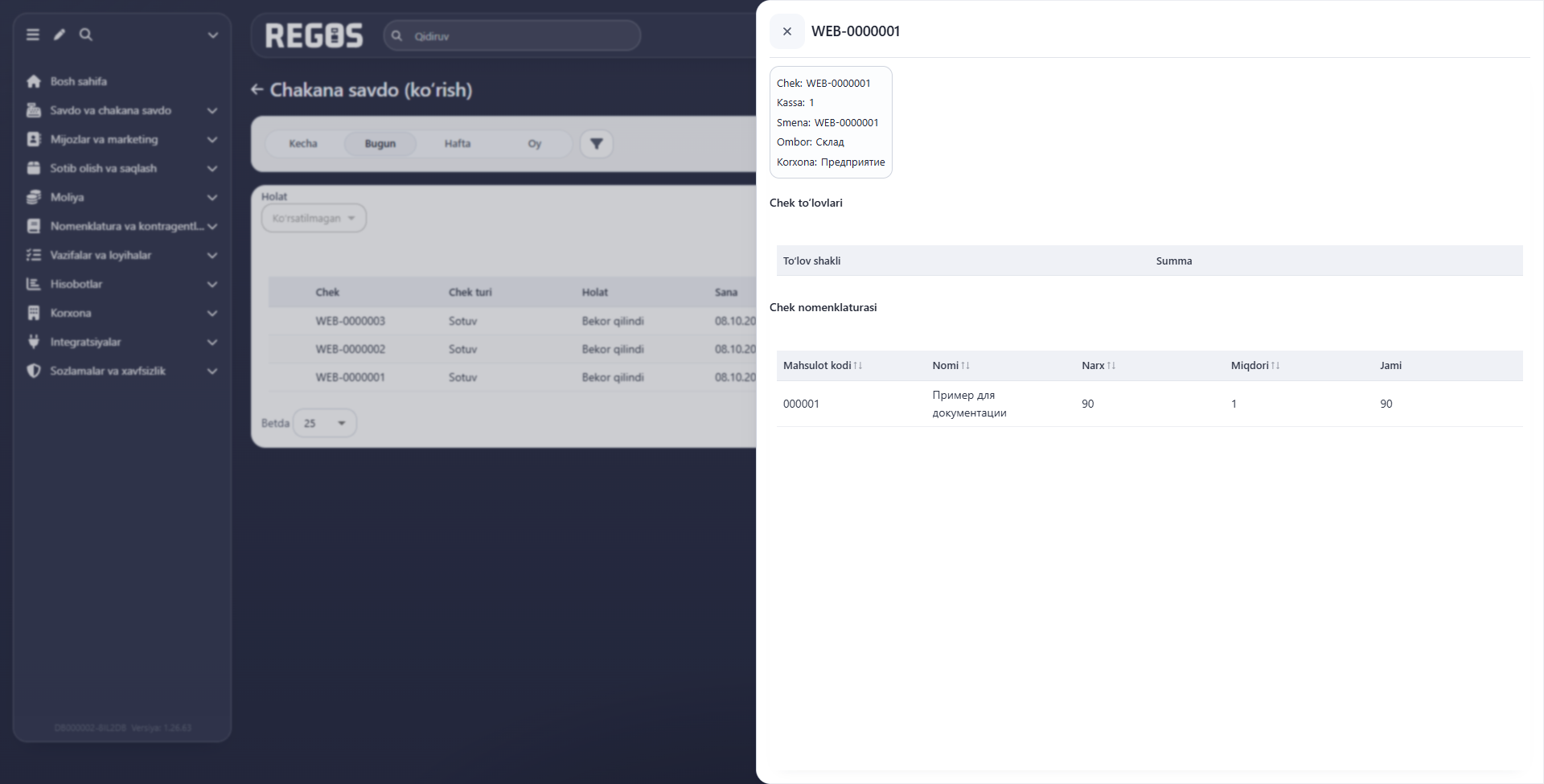
Task: Click the sidebar search magnifier icon
Action: [86, 35]
